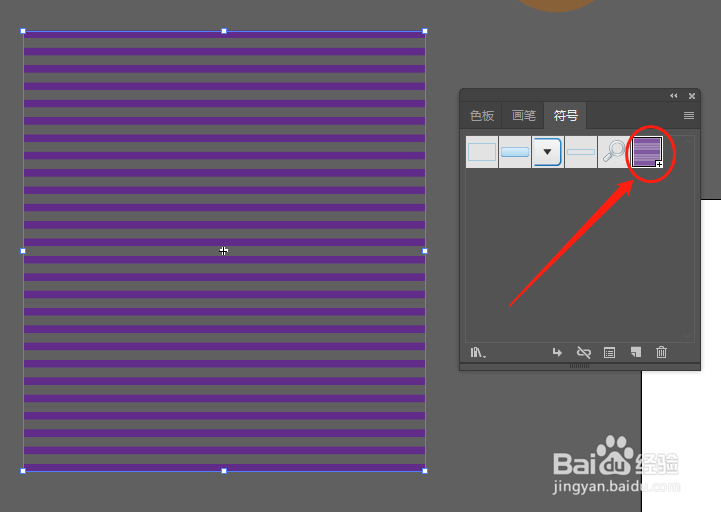The width and height of the screenshot is (721, 512).
Task: Click the bottom-left selection handle
Action: coord(23,471)
